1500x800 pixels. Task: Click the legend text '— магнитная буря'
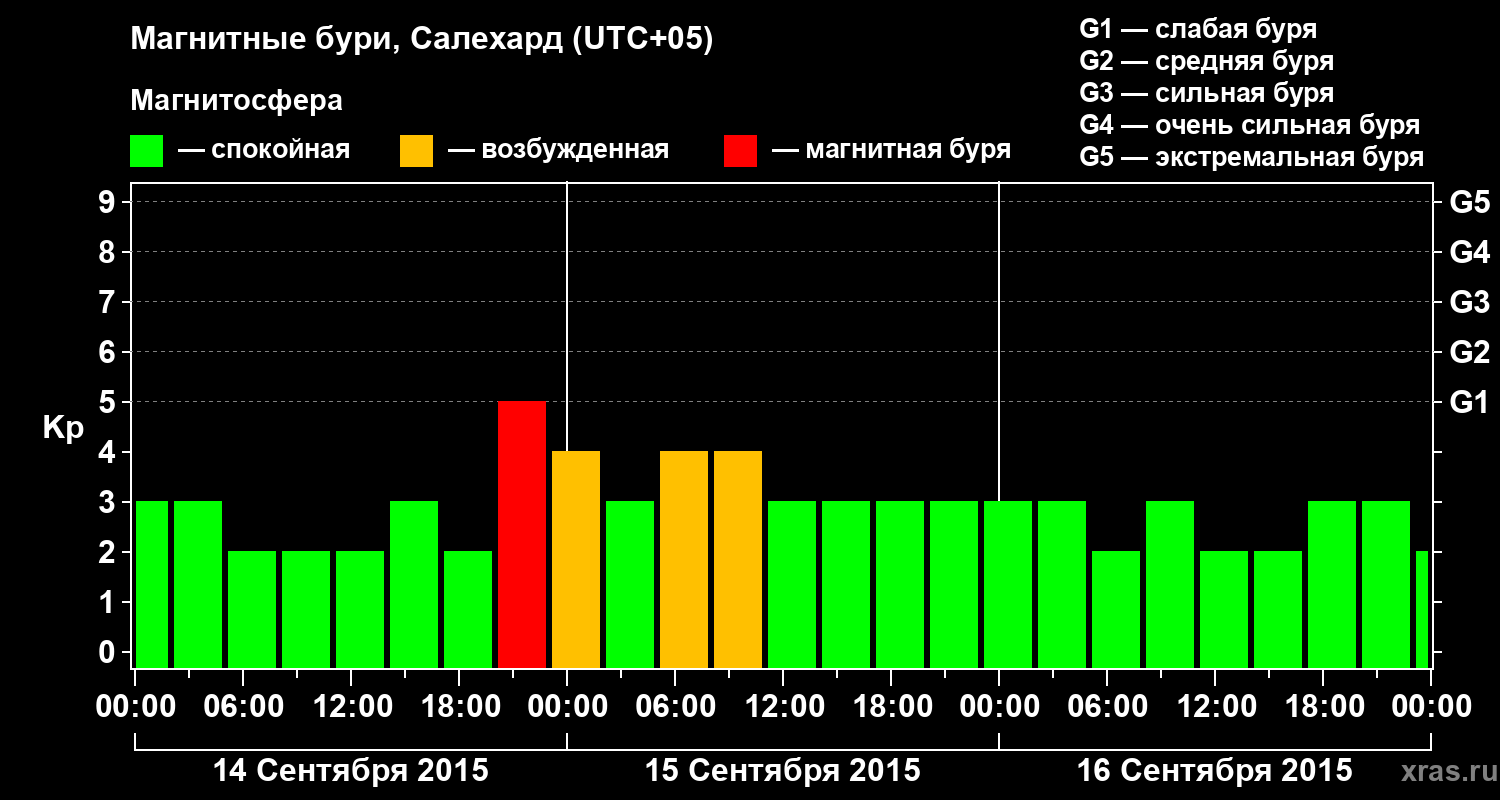(x=891, y=150)
